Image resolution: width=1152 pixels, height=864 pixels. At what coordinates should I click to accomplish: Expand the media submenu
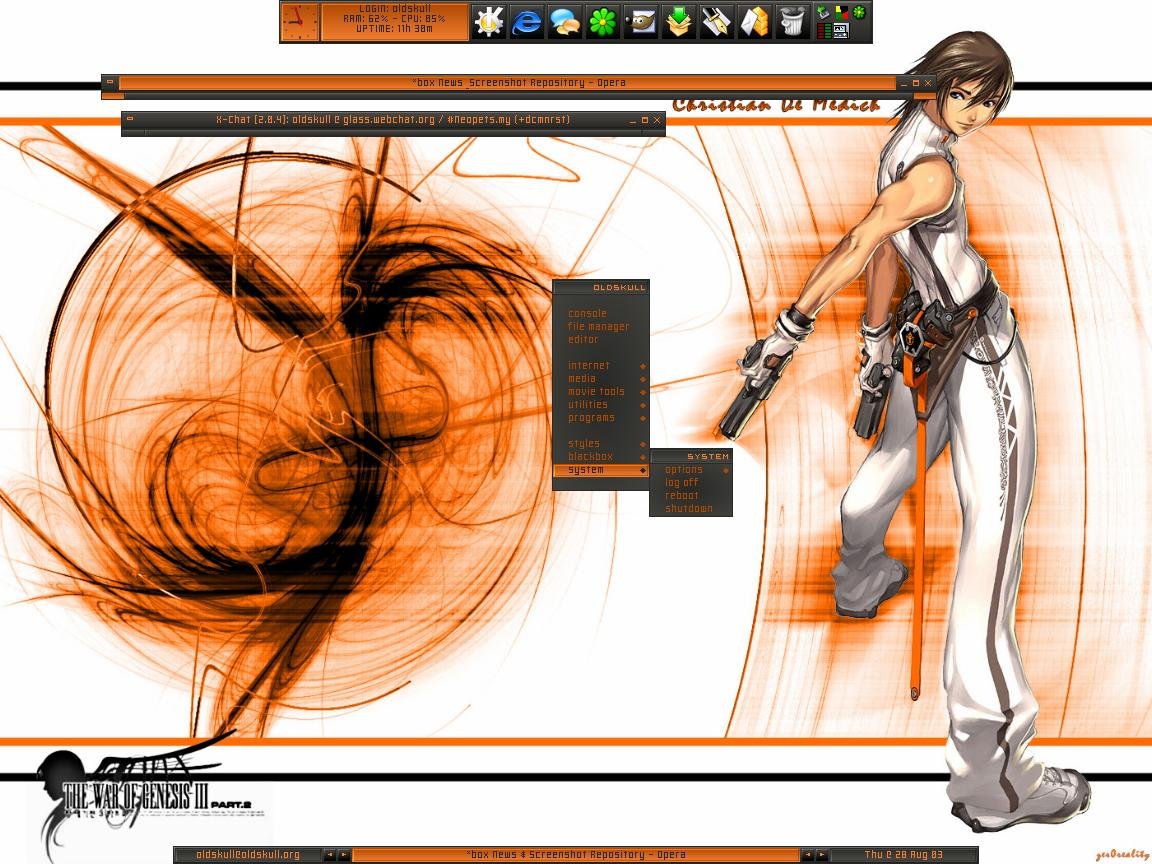pyautogui.click(x=601, y=378)
